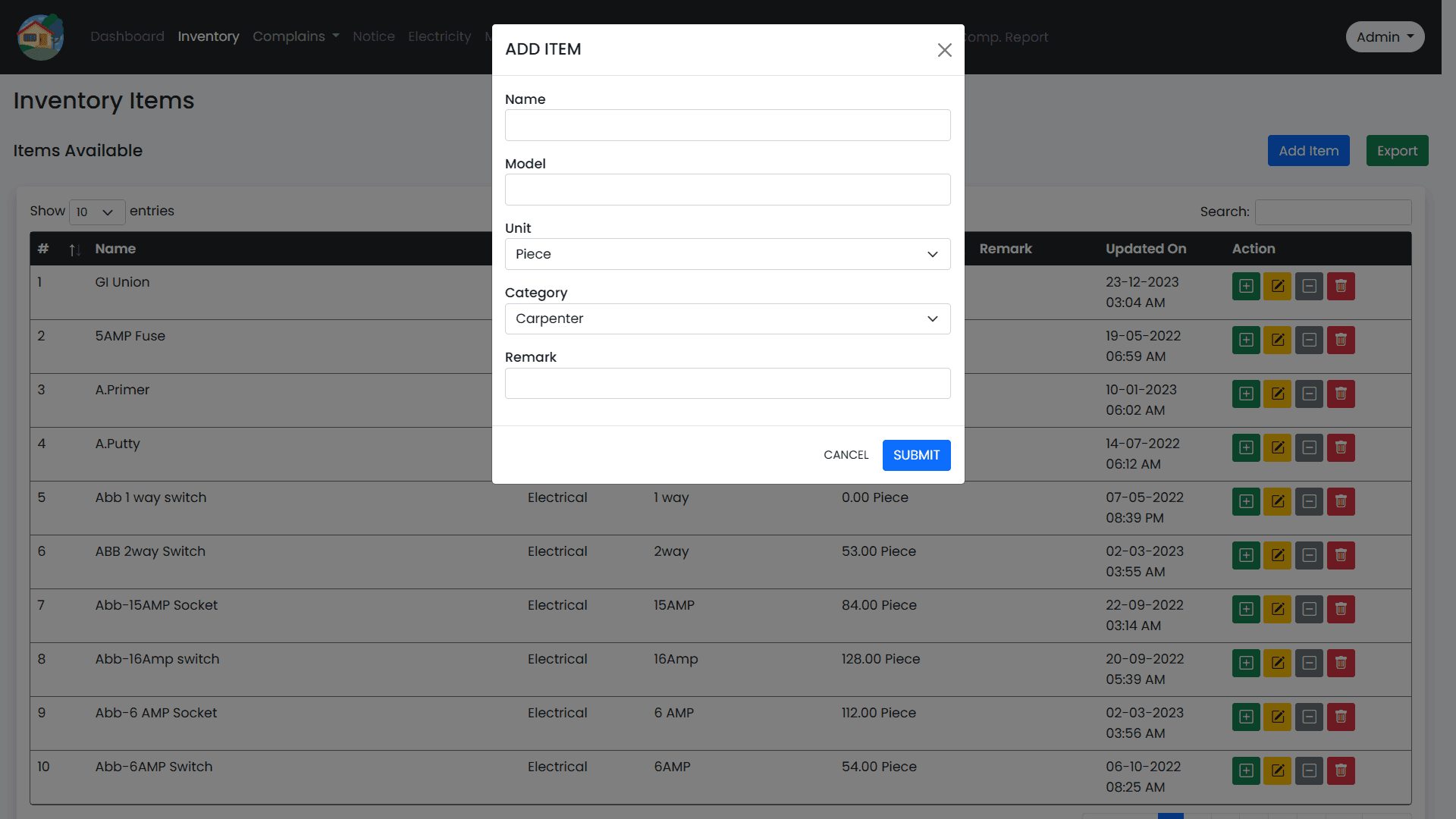Image resolution: width=1456 pixels, height=819 pixels.
Task: Close the ADD ITEM dialog with the X
Action: tap(944, 50)
